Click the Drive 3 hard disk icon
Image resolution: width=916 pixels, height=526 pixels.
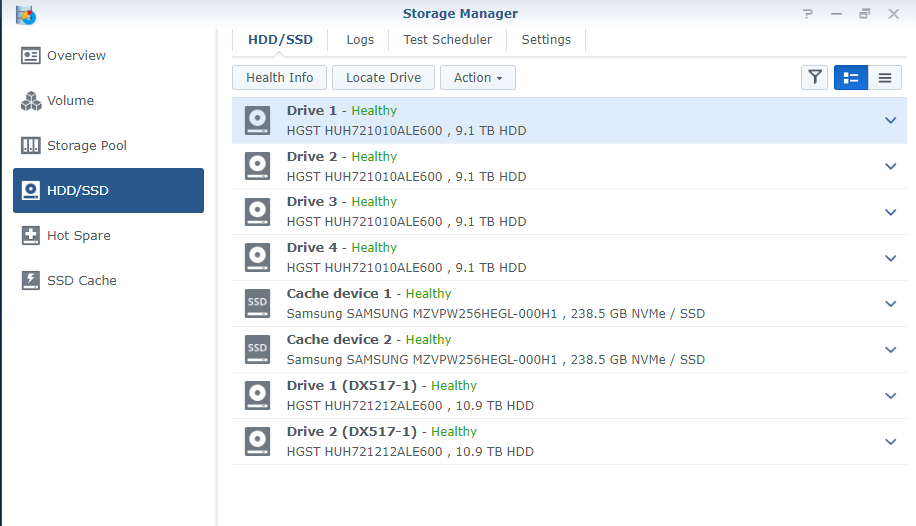pyautogui.click(x=257, y=212)
